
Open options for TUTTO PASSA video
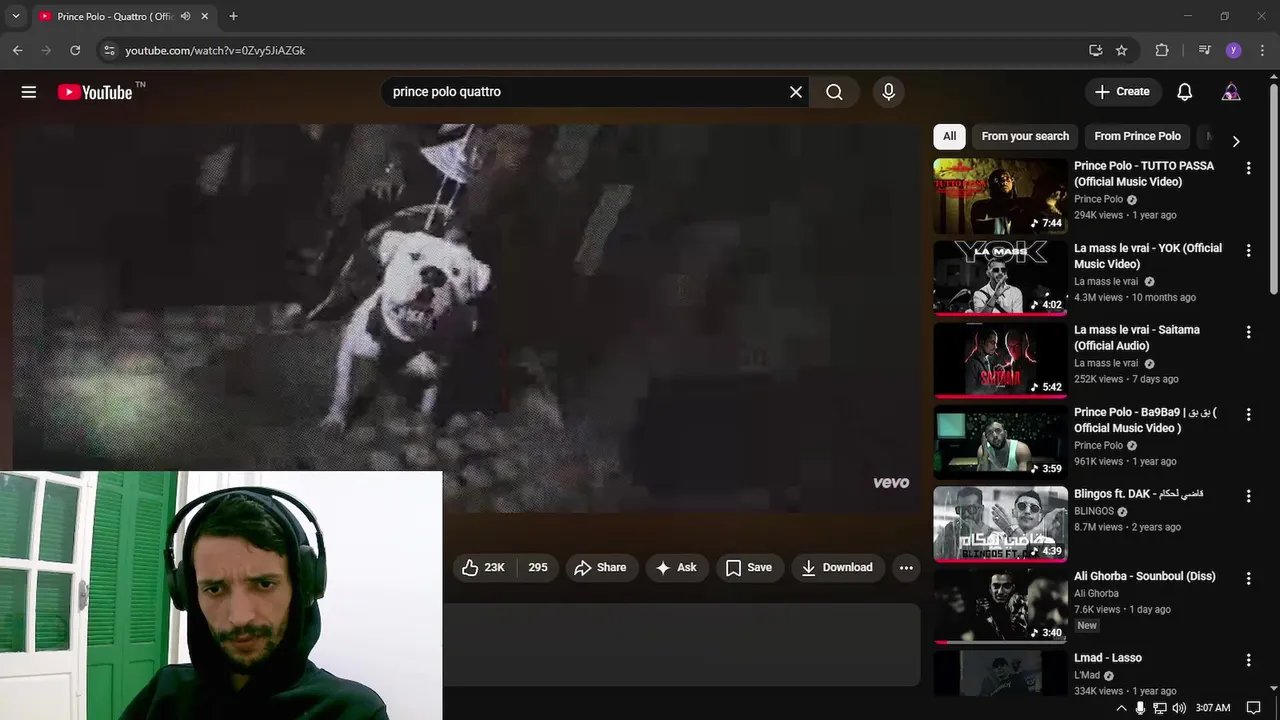click(1248, 168)
